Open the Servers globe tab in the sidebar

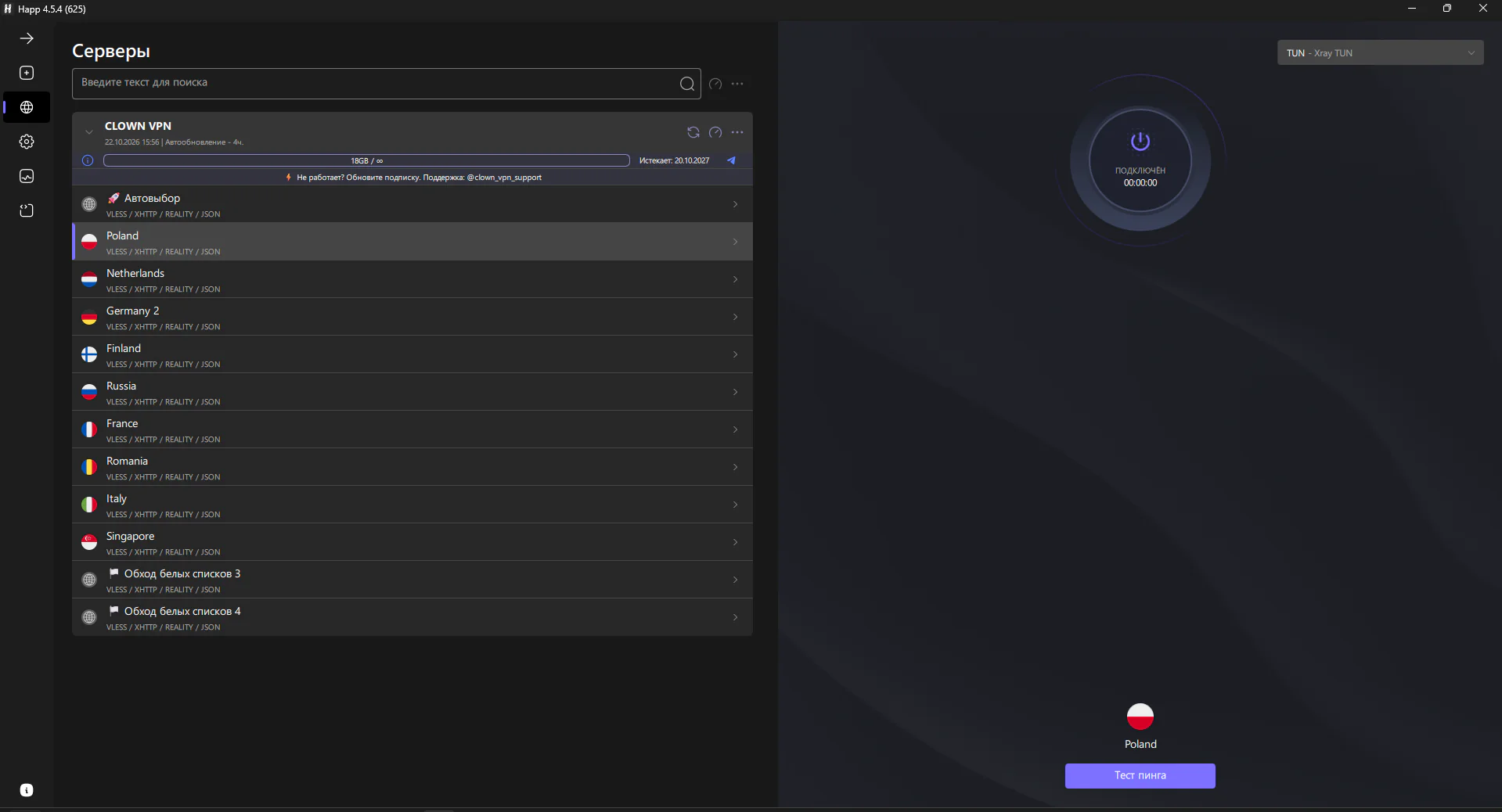[27, 107]
